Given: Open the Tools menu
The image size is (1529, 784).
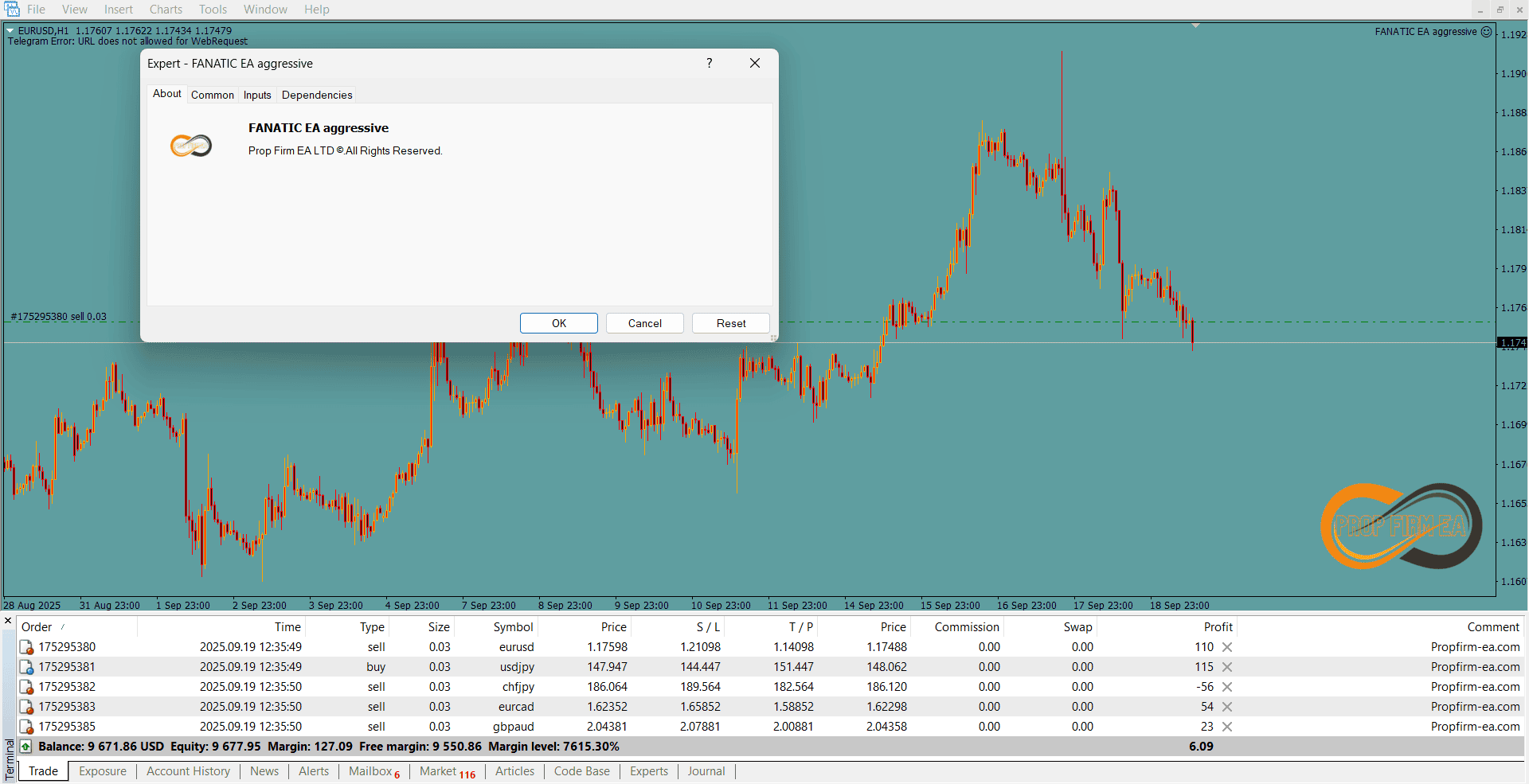Looking at the screenshot, I should 213,10.
